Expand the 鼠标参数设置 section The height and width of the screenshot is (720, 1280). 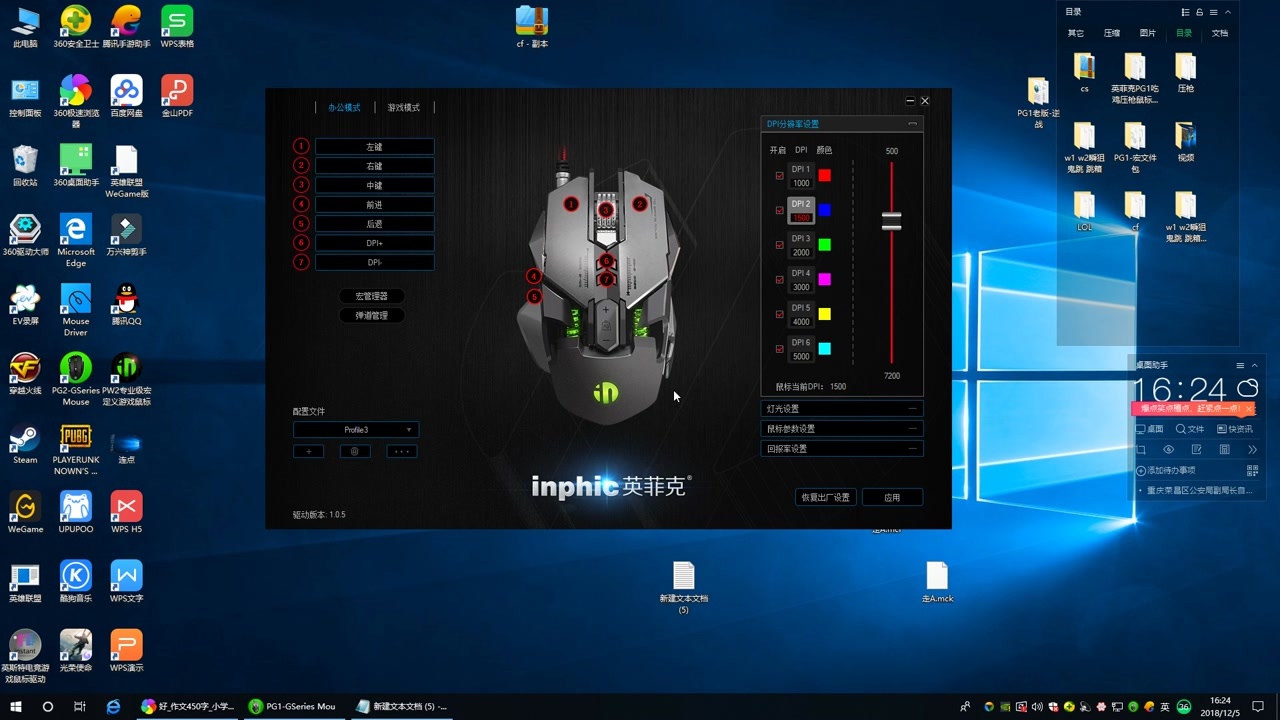point(841,428)
